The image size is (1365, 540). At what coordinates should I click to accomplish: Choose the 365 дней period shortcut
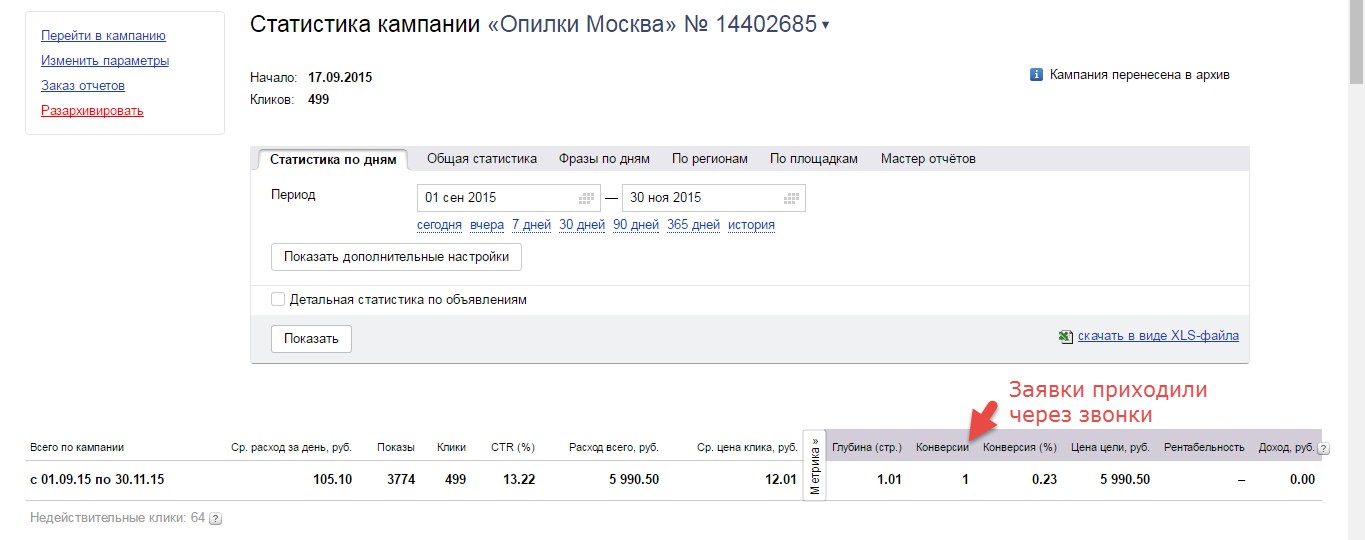point(693,225)
